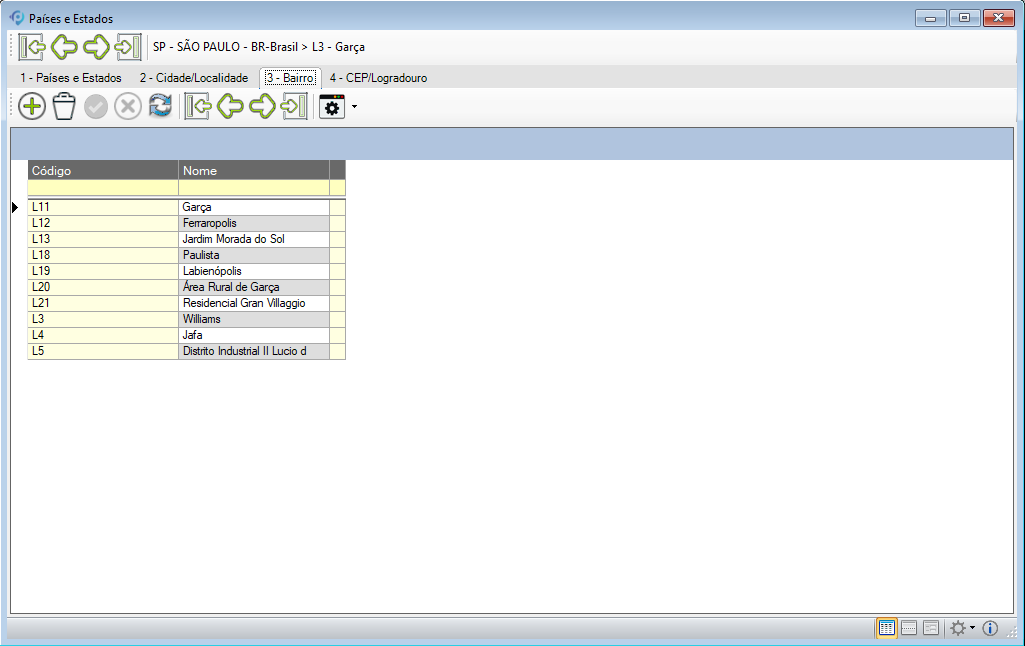Click the refresh arrows icon
Viewport: 1025px width, 646px height.
pyautogui.click(x=160, y=107)
